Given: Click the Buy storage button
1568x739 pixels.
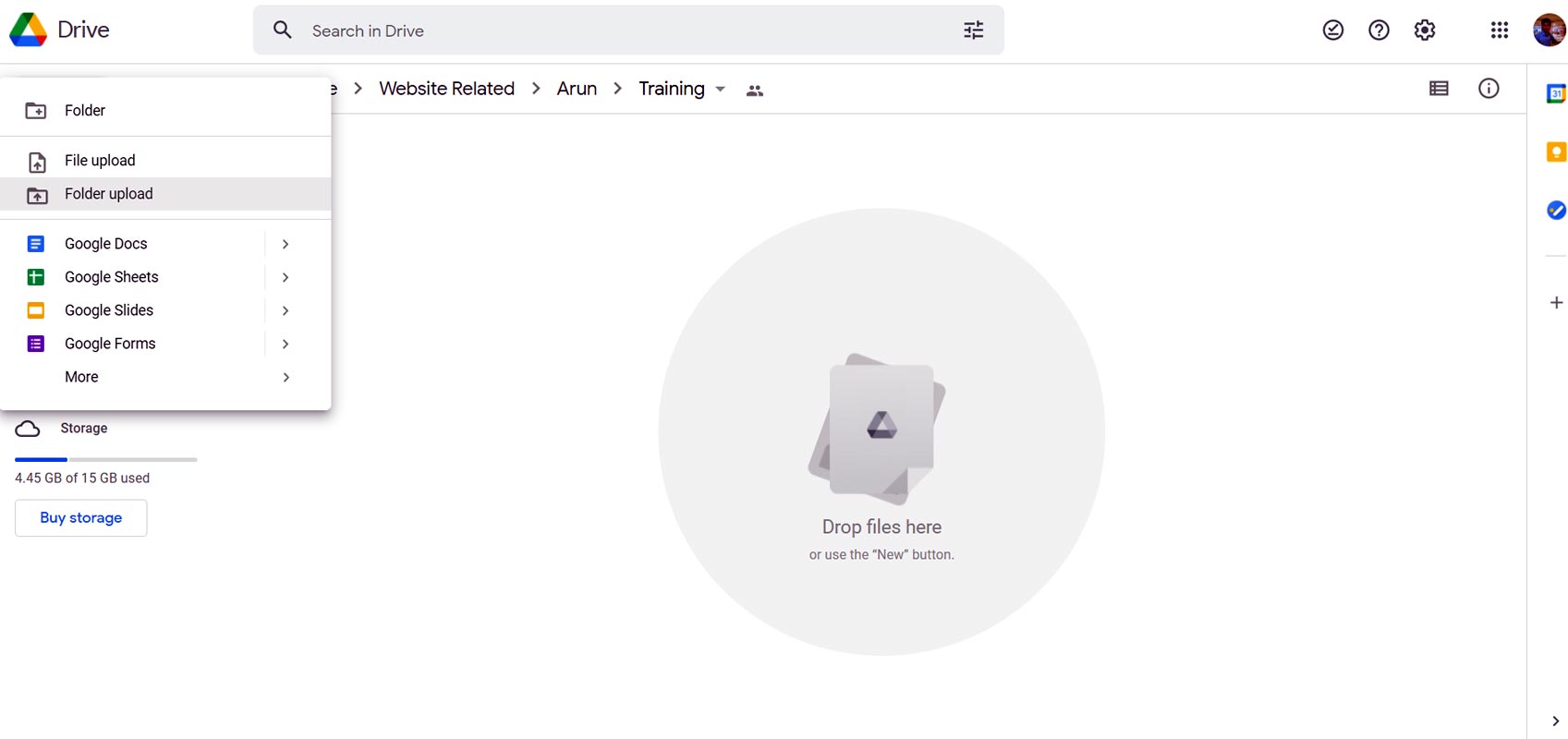Looking at the screenshot, I should 81,518.
